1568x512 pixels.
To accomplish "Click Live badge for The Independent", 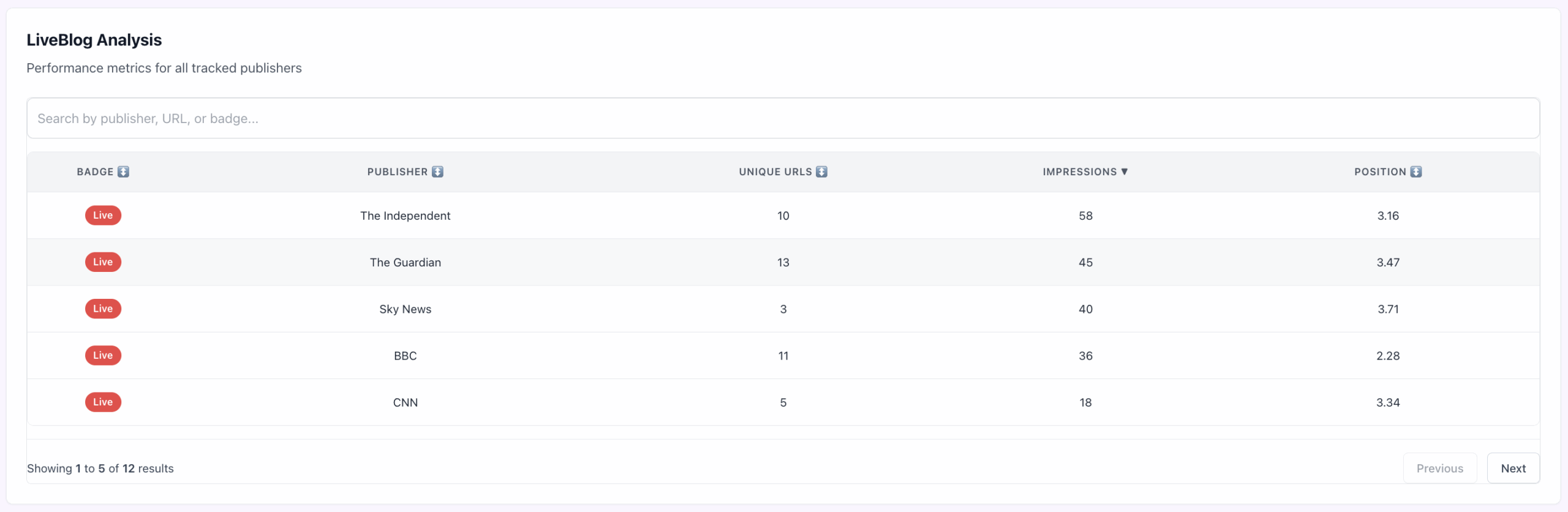I will (x=103, y=216).
